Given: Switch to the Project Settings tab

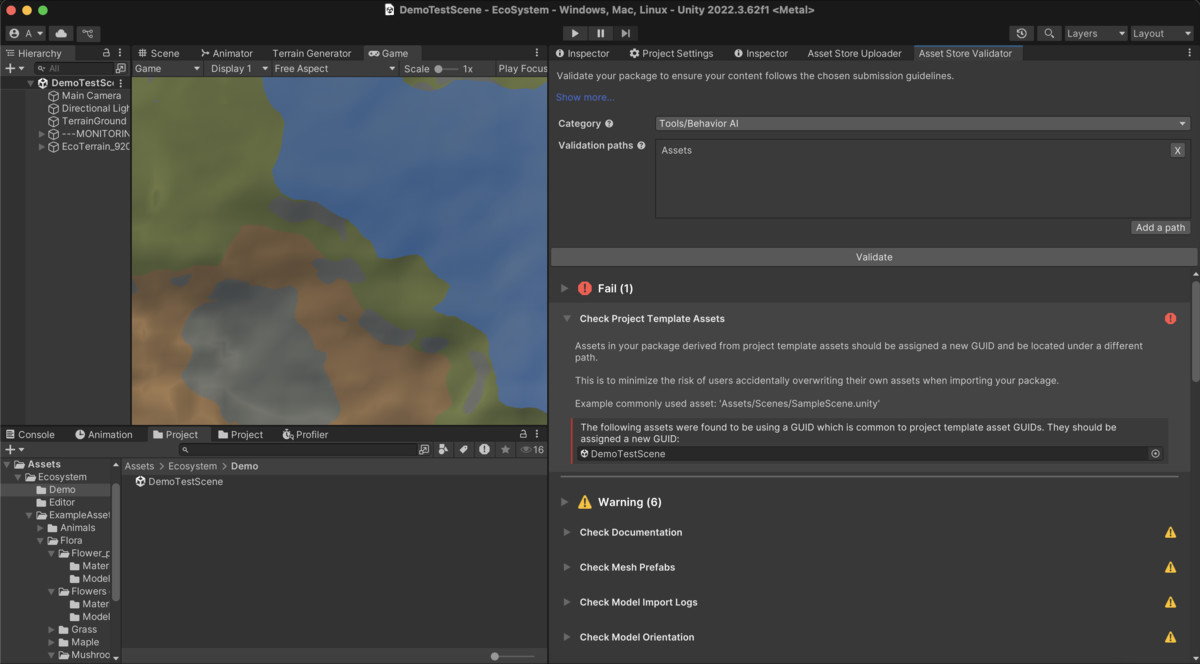Looking at the screenshot, I should click(671, 53).
